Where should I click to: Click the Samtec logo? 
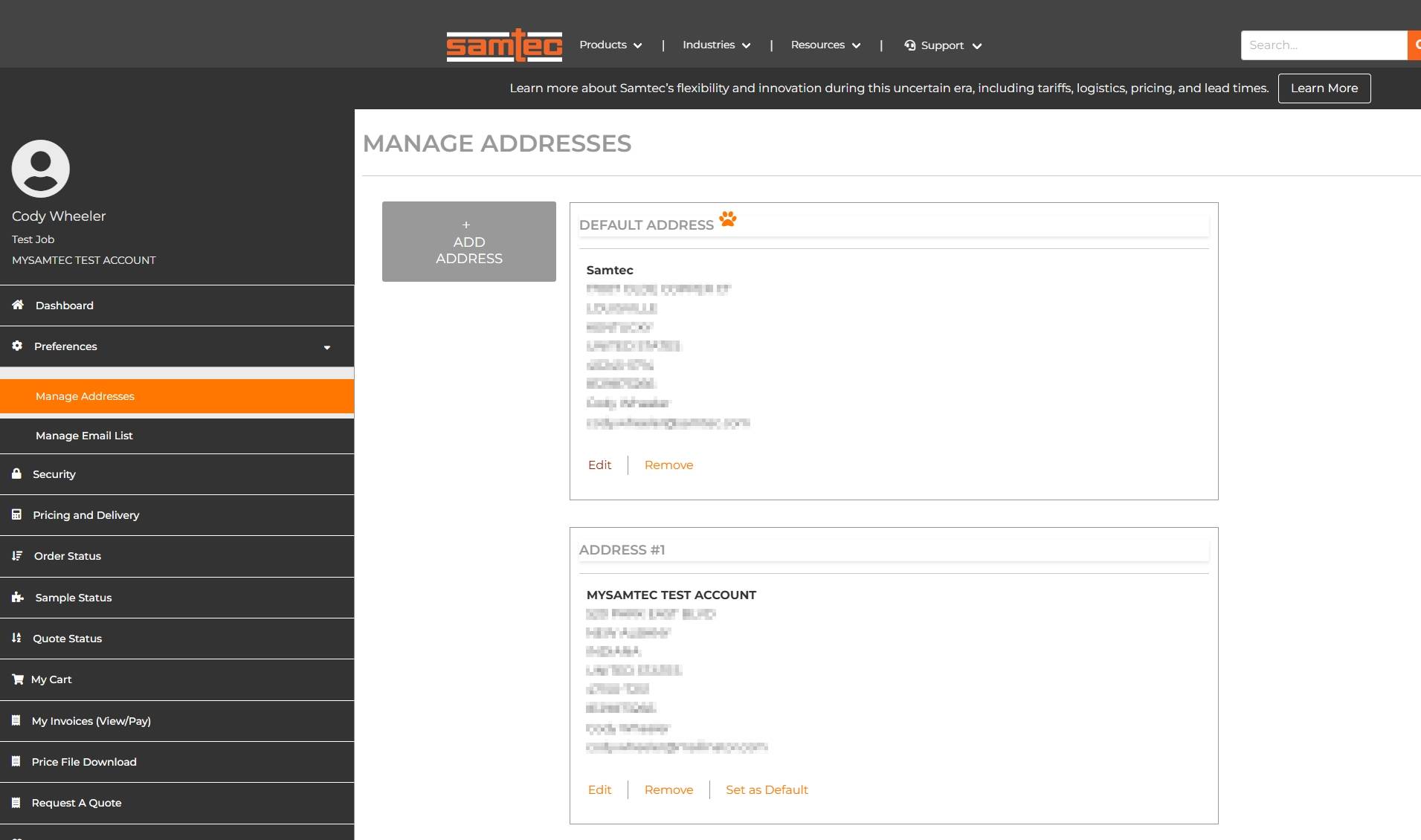tap(504, 45)
